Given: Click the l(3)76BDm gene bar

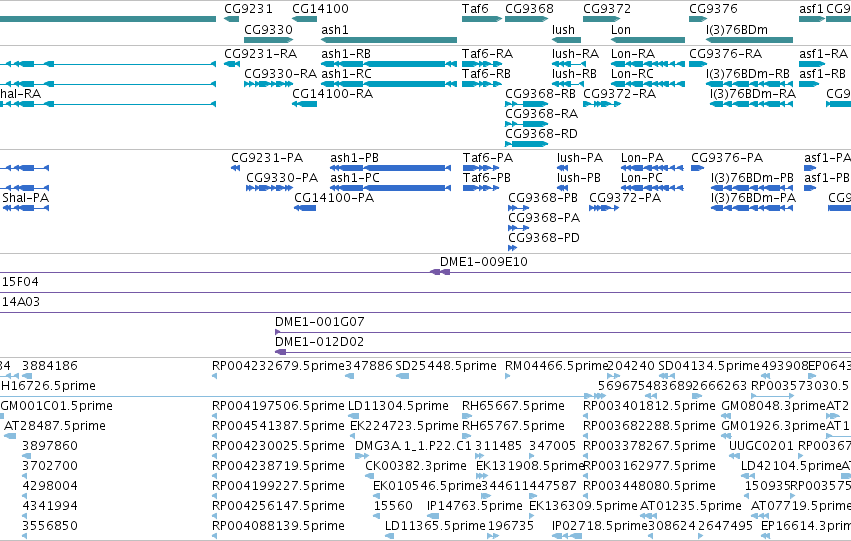Looking at the screenshot, I should pyautogui.click(x=750, y=40).
